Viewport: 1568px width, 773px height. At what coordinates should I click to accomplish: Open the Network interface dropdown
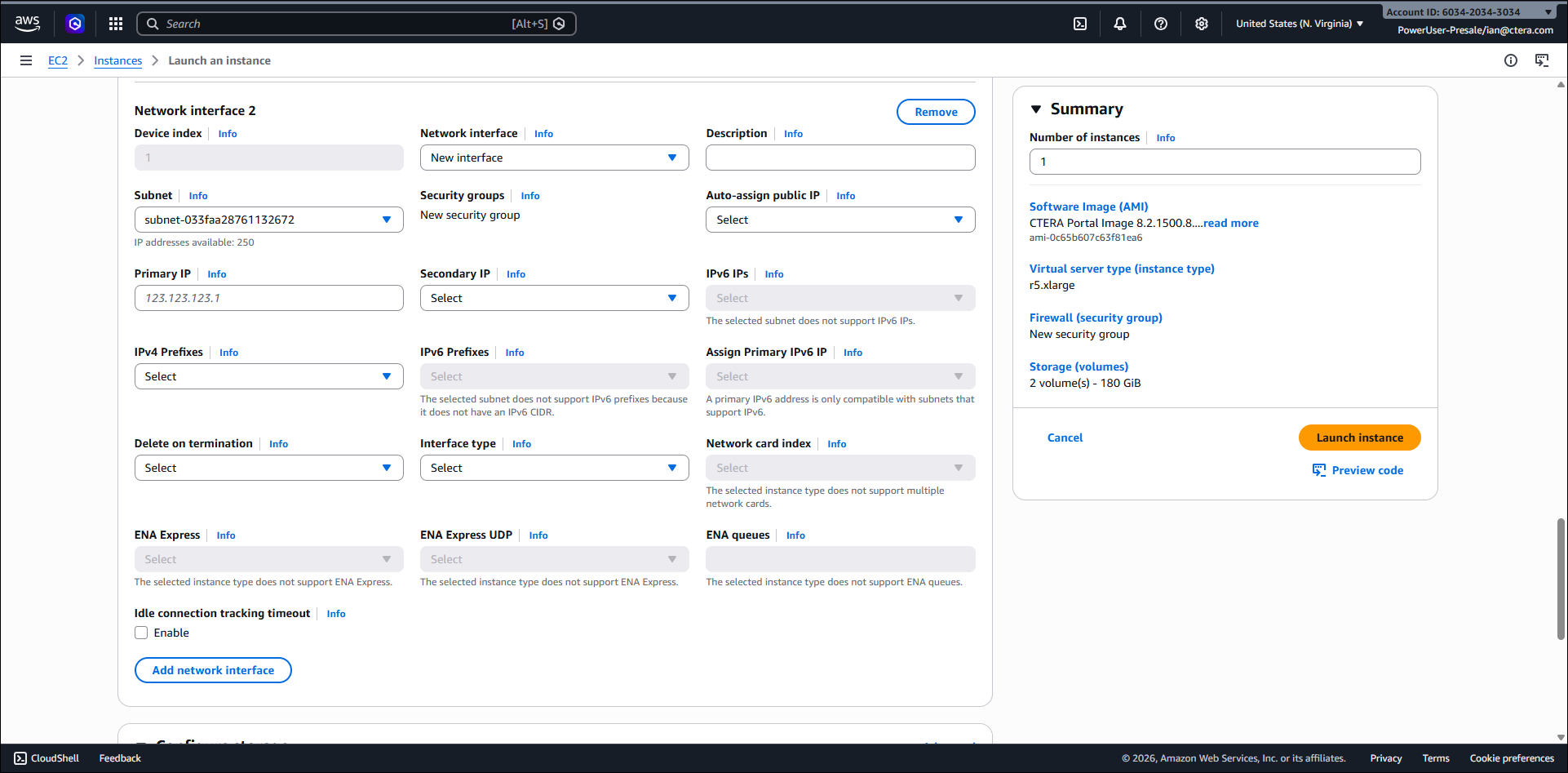pyautogui.click(x=555, y=158)
